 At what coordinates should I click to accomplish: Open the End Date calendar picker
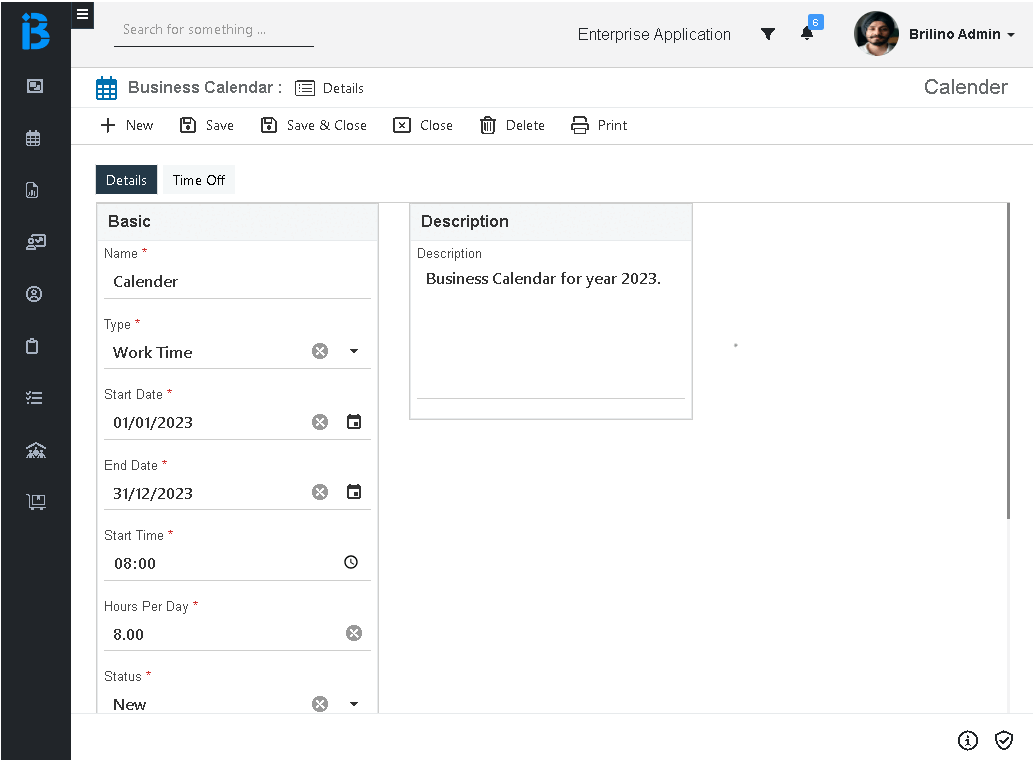pyautogui.click(x=354, y=492)
